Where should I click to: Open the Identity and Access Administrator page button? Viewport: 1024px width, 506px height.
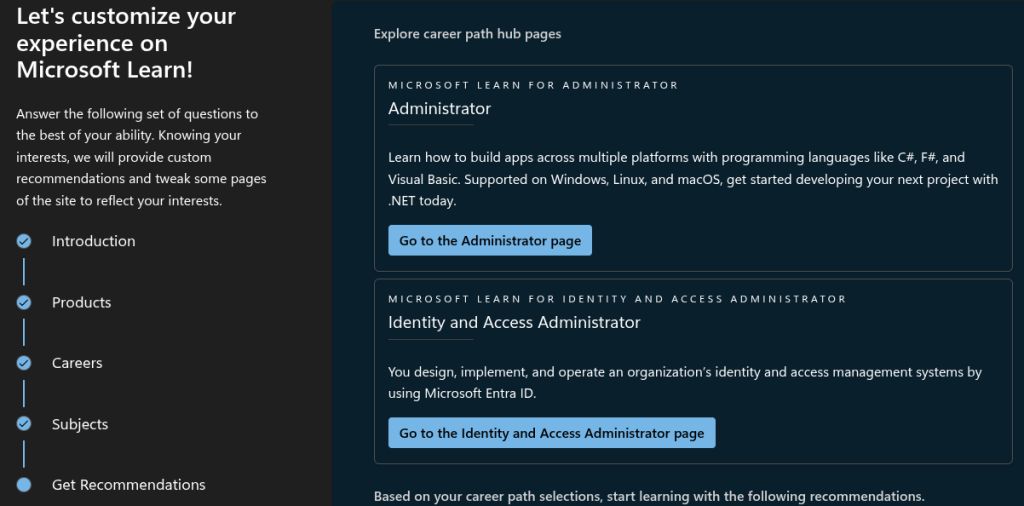click(x=551, y=433)
